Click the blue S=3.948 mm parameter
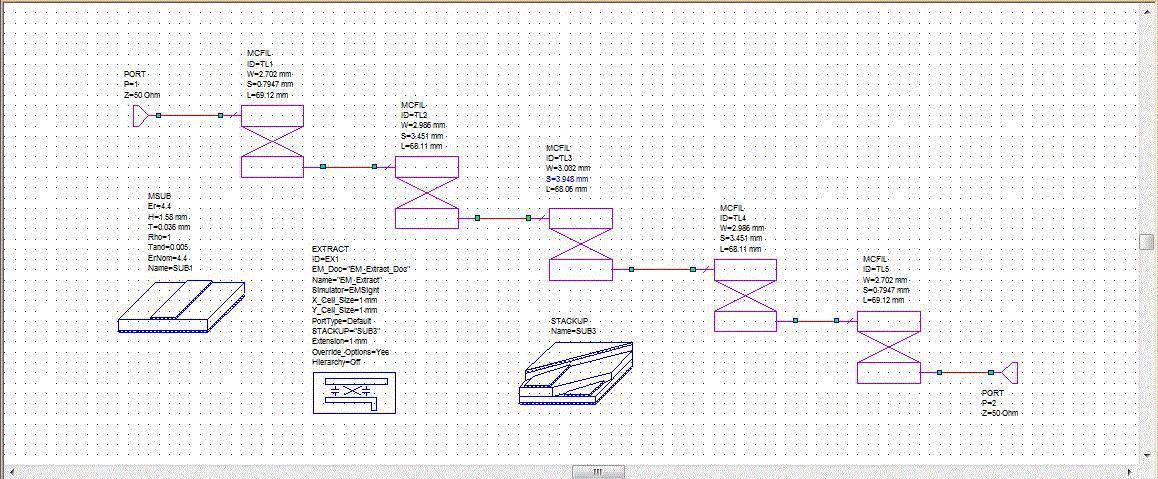Image resolution: width=1158 pixels, height=479 pixels. (567, 179)
